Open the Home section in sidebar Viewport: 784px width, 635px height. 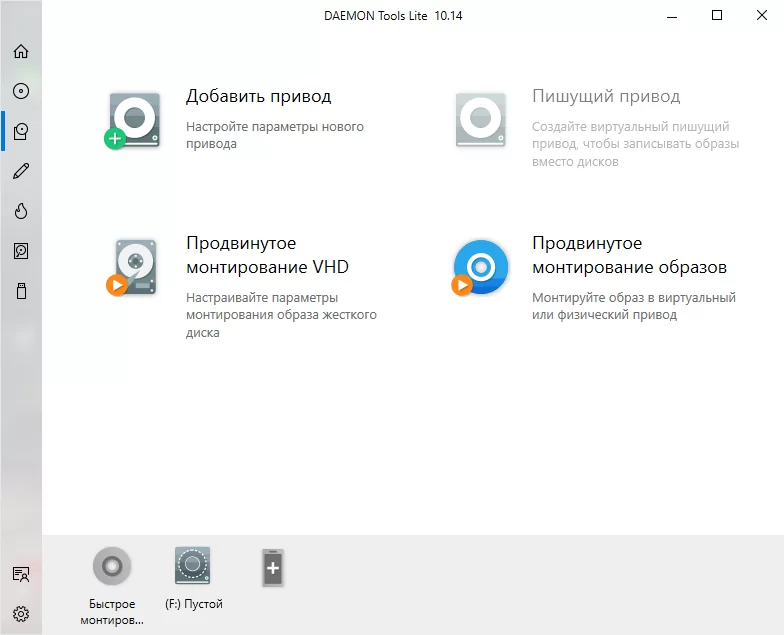(x=21, y=51)
